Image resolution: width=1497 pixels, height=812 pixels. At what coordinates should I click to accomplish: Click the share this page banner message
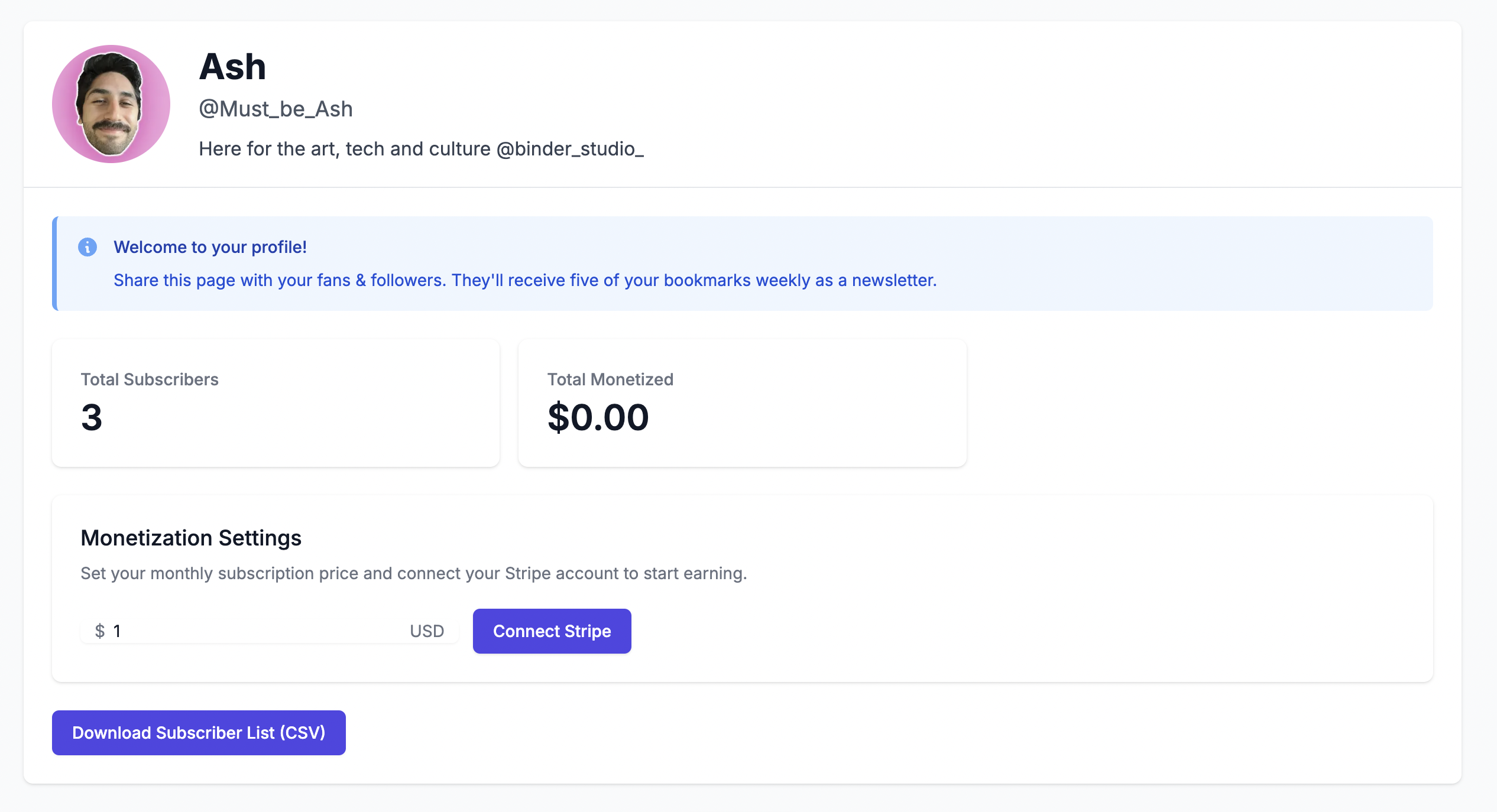pos(525,280)
